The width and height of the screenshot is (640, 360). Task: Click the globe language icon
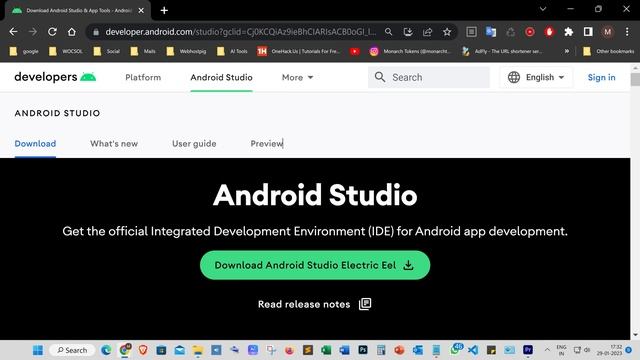click(x=514, y=77)
